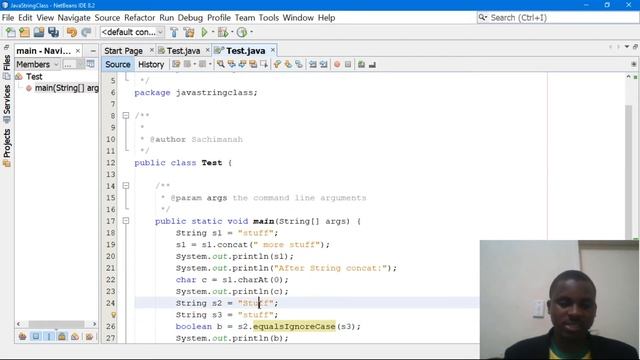640x360 pixels.
Task: Click the New File toolbar icon
Action: [11, 32]
